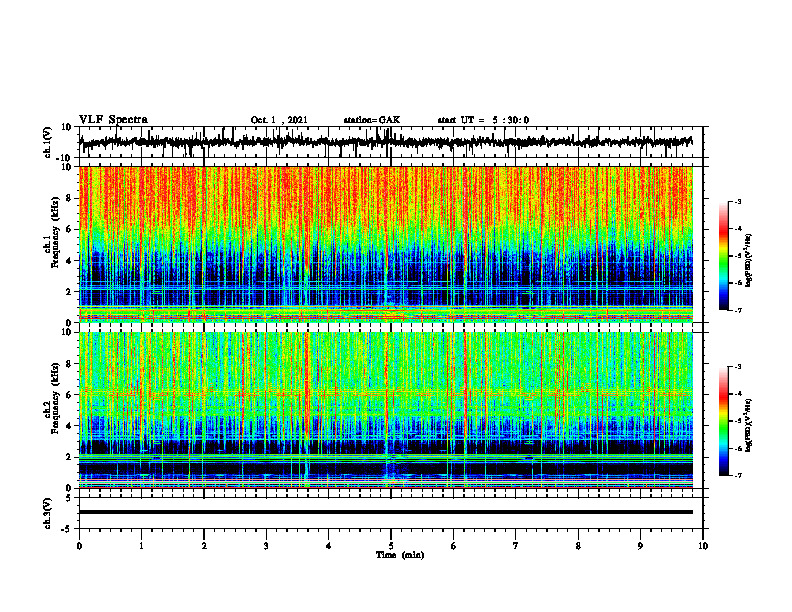Screen dimensions: 792x612
Task: Click time axis tick label '0'
Action: tap(79, 546)
